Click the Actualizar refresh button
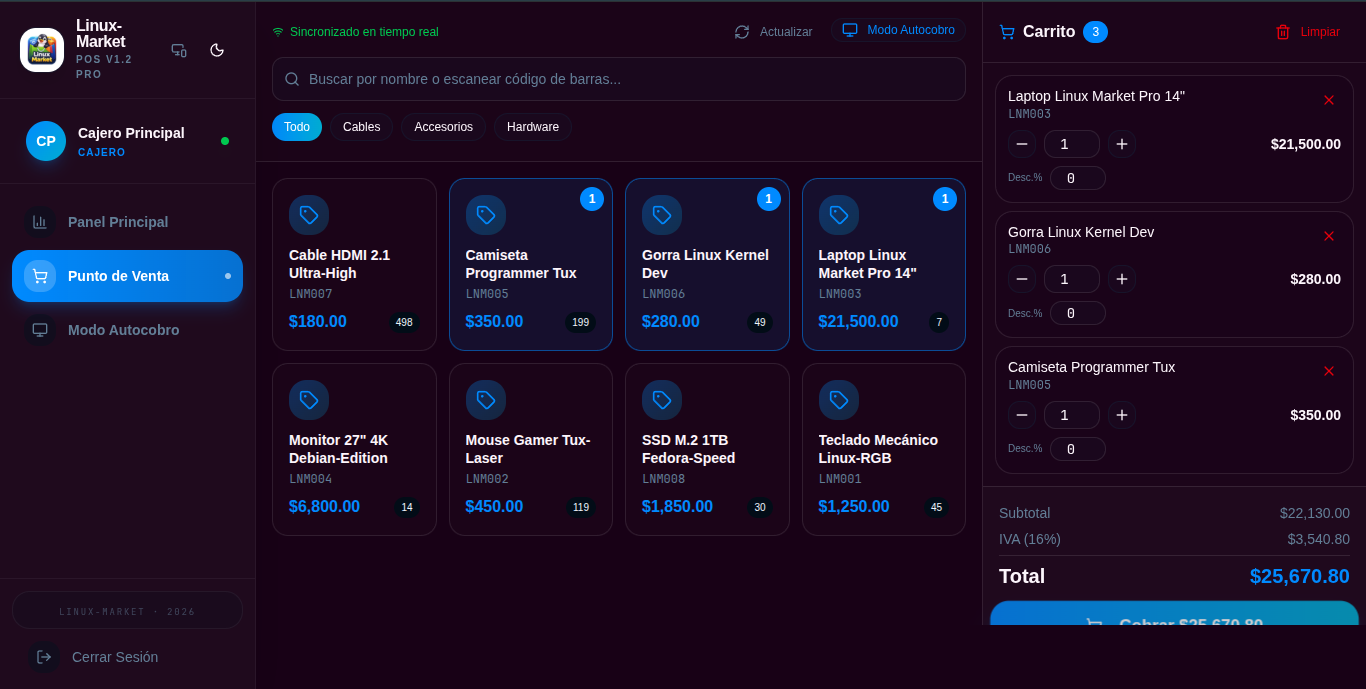The image size is (1366, 689). (x=773, y=32)
